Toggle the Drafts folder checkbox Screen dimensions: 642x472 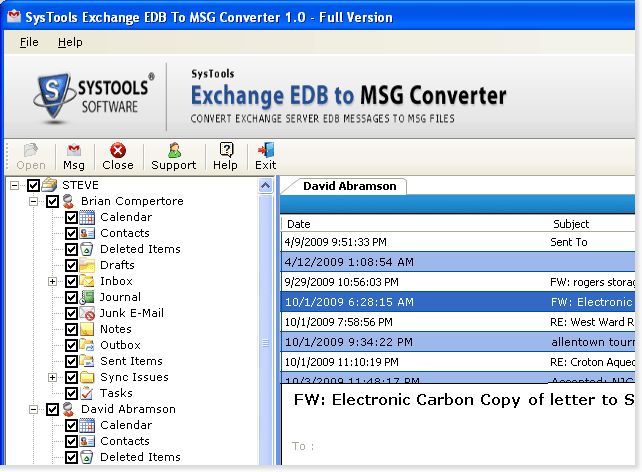pyautogui.click(x=71, y=265)
